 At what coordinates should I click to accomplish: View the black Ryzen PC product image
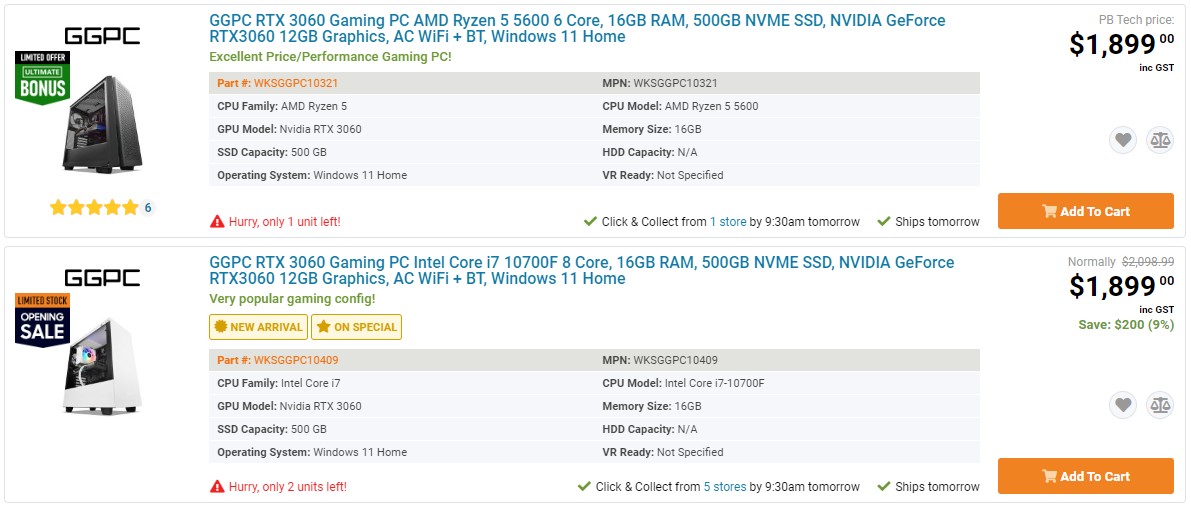[102, 123]
